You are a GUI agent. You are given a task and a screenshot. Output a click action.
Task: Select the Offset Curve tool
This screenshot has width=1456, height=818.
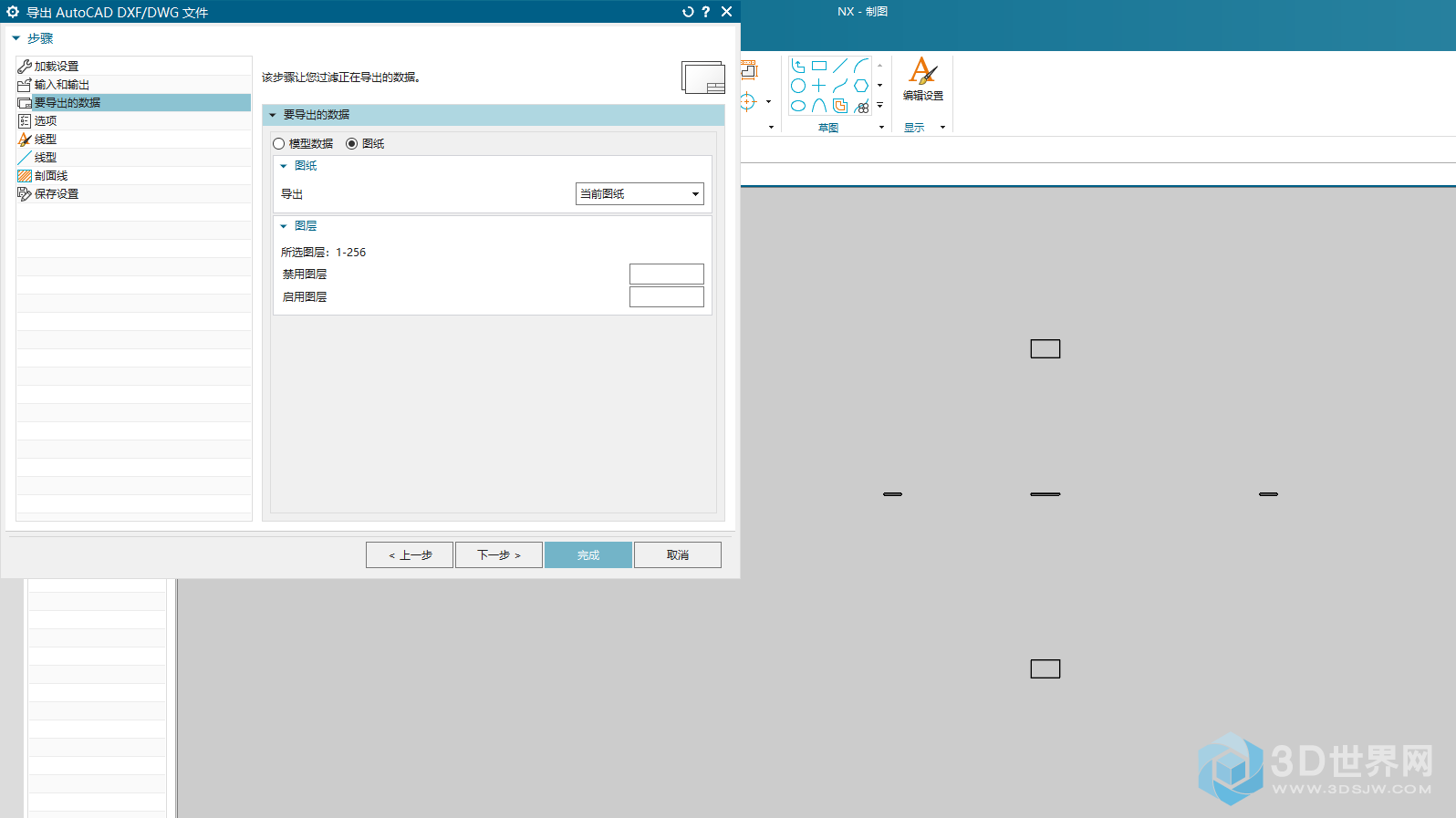[840, 106]
